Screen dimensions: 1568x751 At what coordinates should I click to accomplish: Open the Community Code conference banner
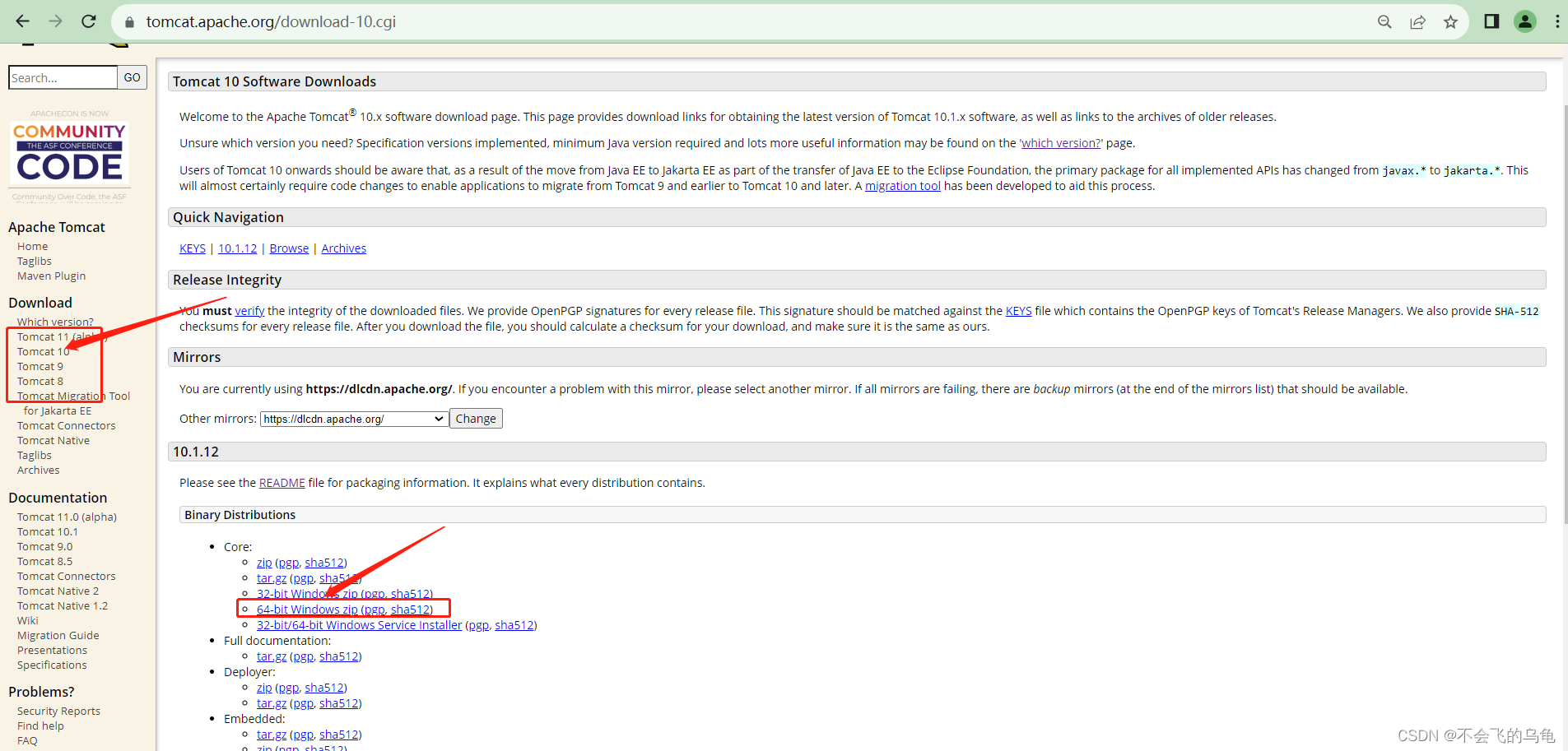[x=70, y=156]
